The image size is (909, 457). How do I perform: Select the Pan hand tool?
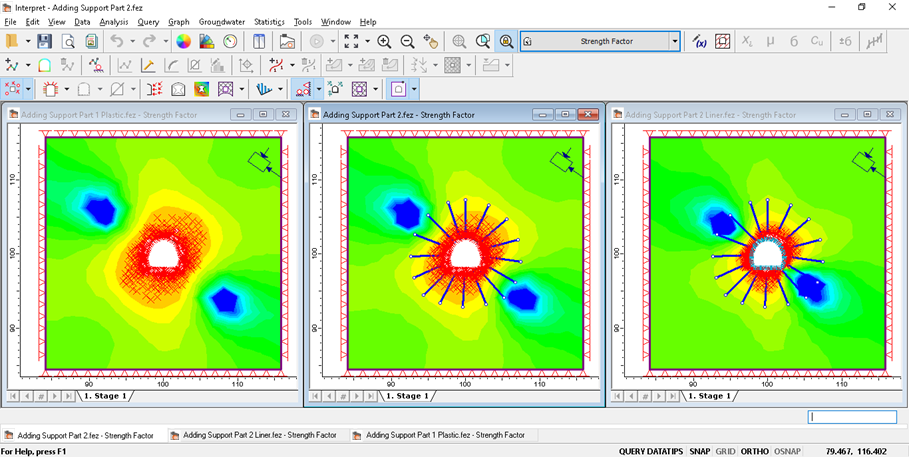tap(431, 42)
